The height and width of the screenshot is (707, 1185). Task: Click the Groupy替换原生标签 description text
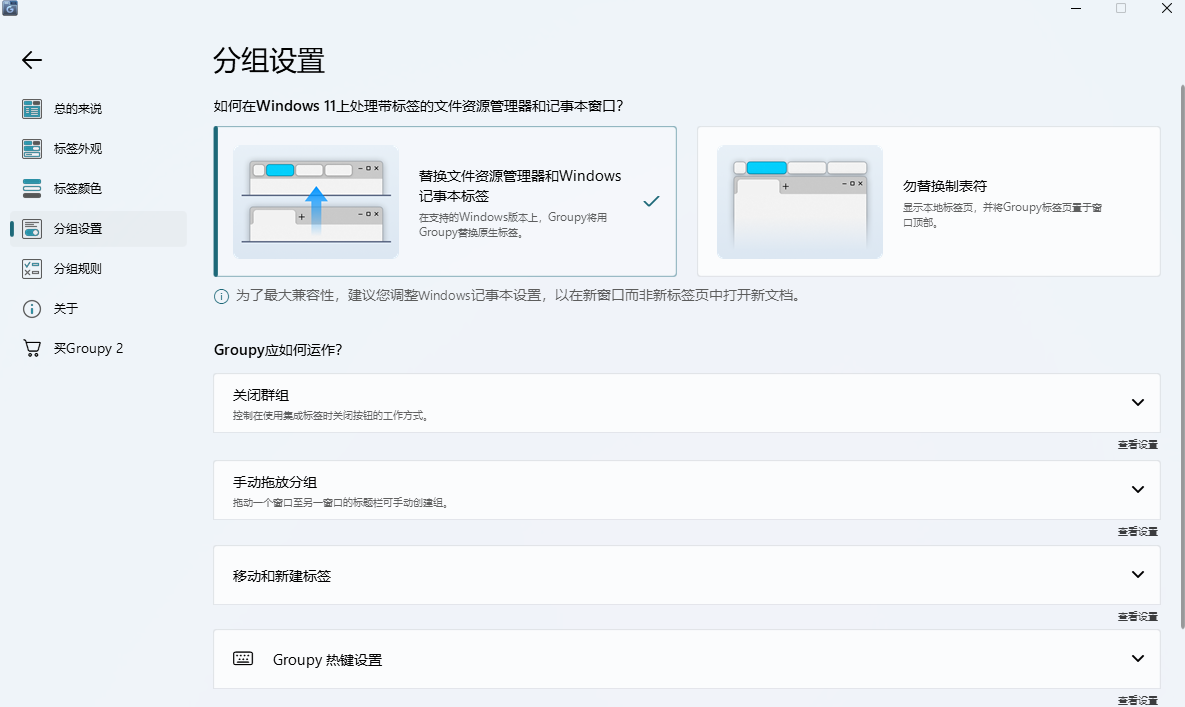[513, 225]
